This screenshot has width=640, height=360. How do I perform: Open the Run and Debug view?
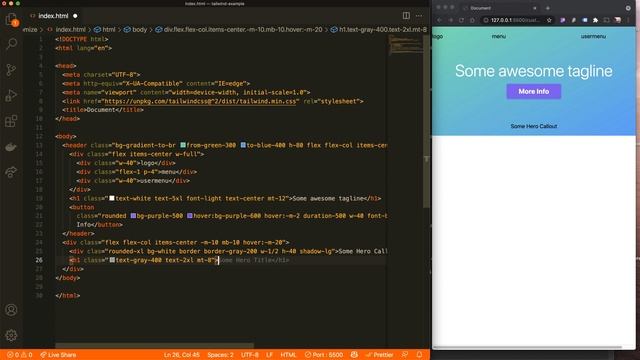(x=11, y=96)
